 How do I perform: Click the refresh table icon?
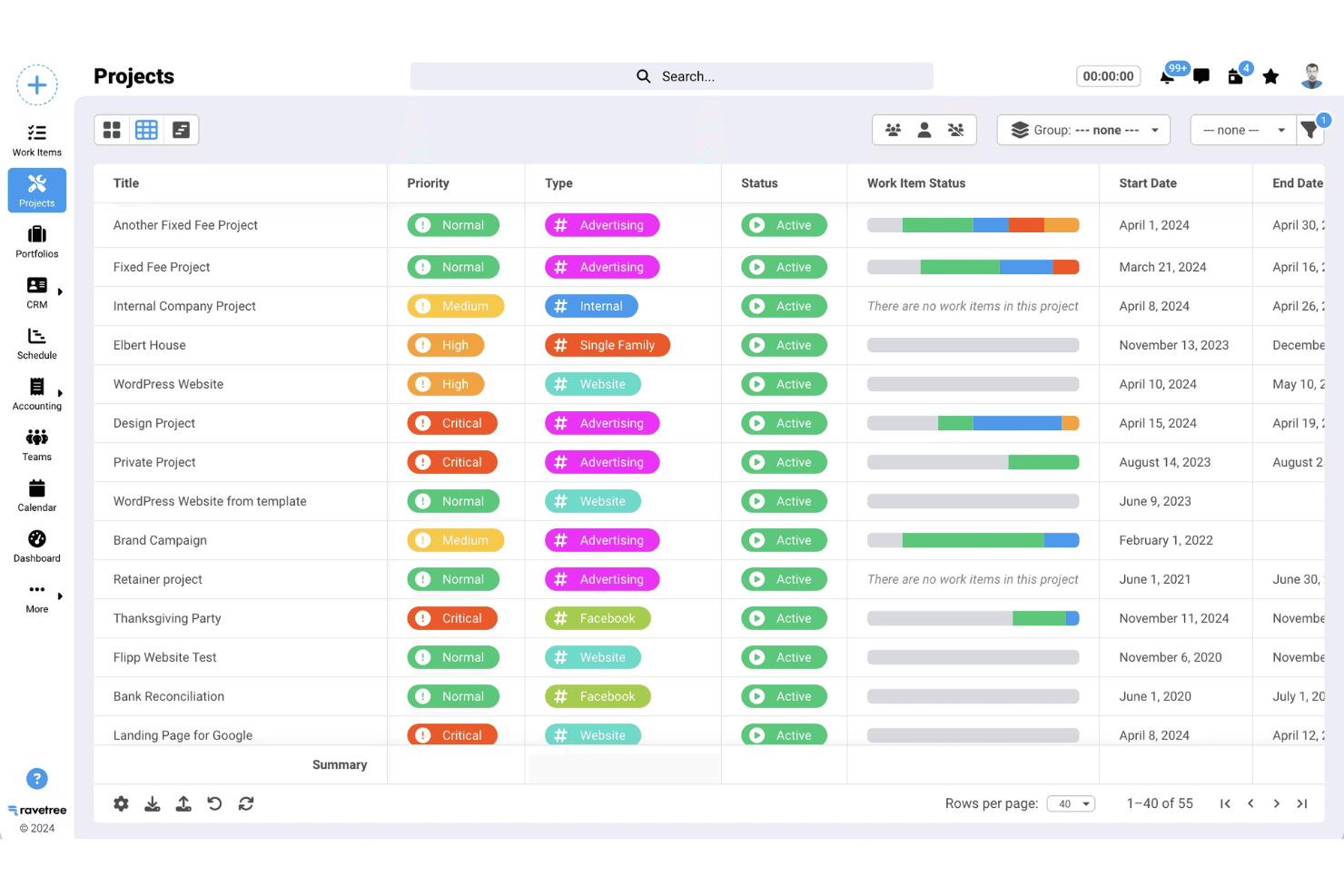(246, 803)
